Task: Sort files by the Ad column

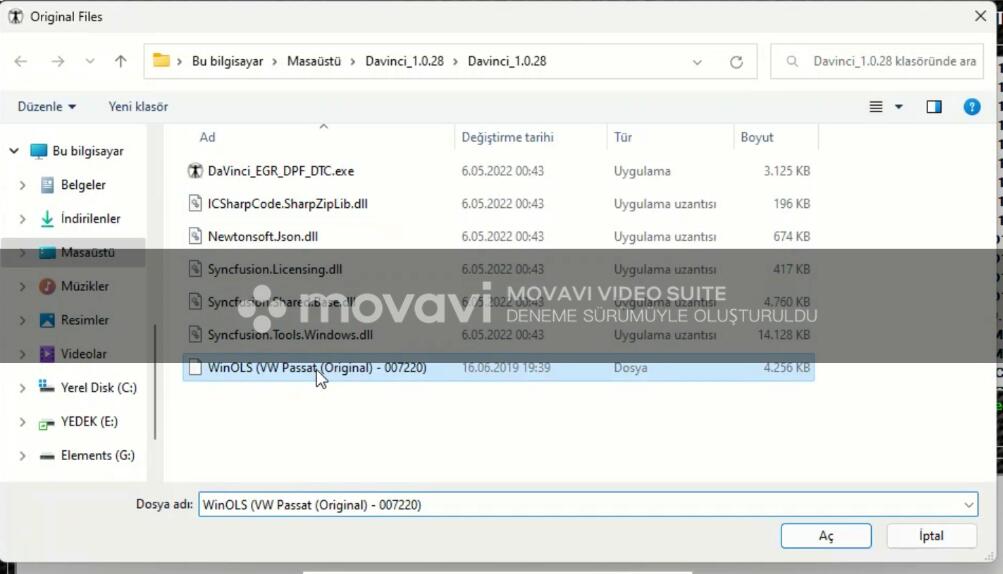Action: pos(207,138)
